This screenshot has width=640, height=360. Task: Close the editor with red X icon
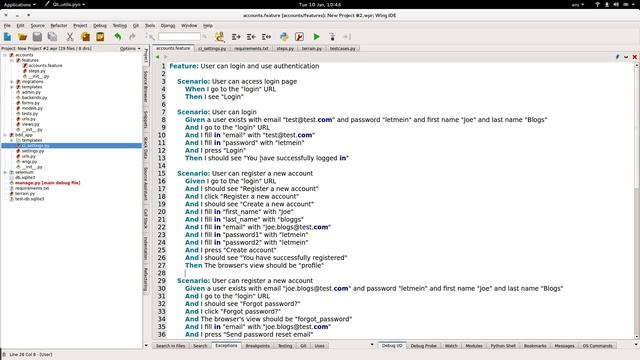pos(635,57)
